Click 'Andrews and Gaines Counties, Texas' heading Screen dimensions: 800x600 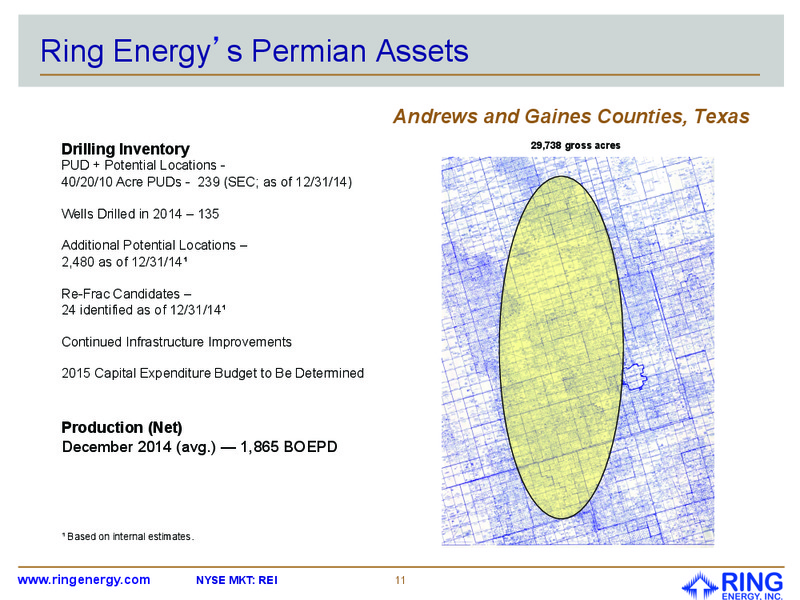571,116
